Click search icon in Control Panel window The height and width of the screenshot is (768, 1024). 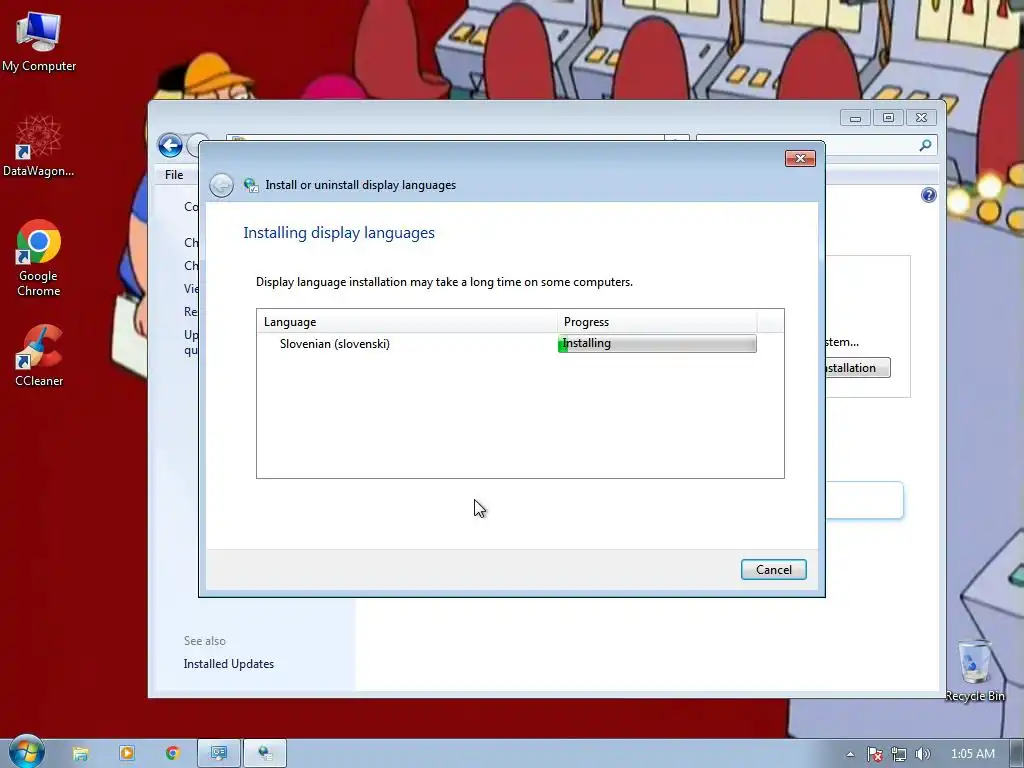click(x=925, y=145)
